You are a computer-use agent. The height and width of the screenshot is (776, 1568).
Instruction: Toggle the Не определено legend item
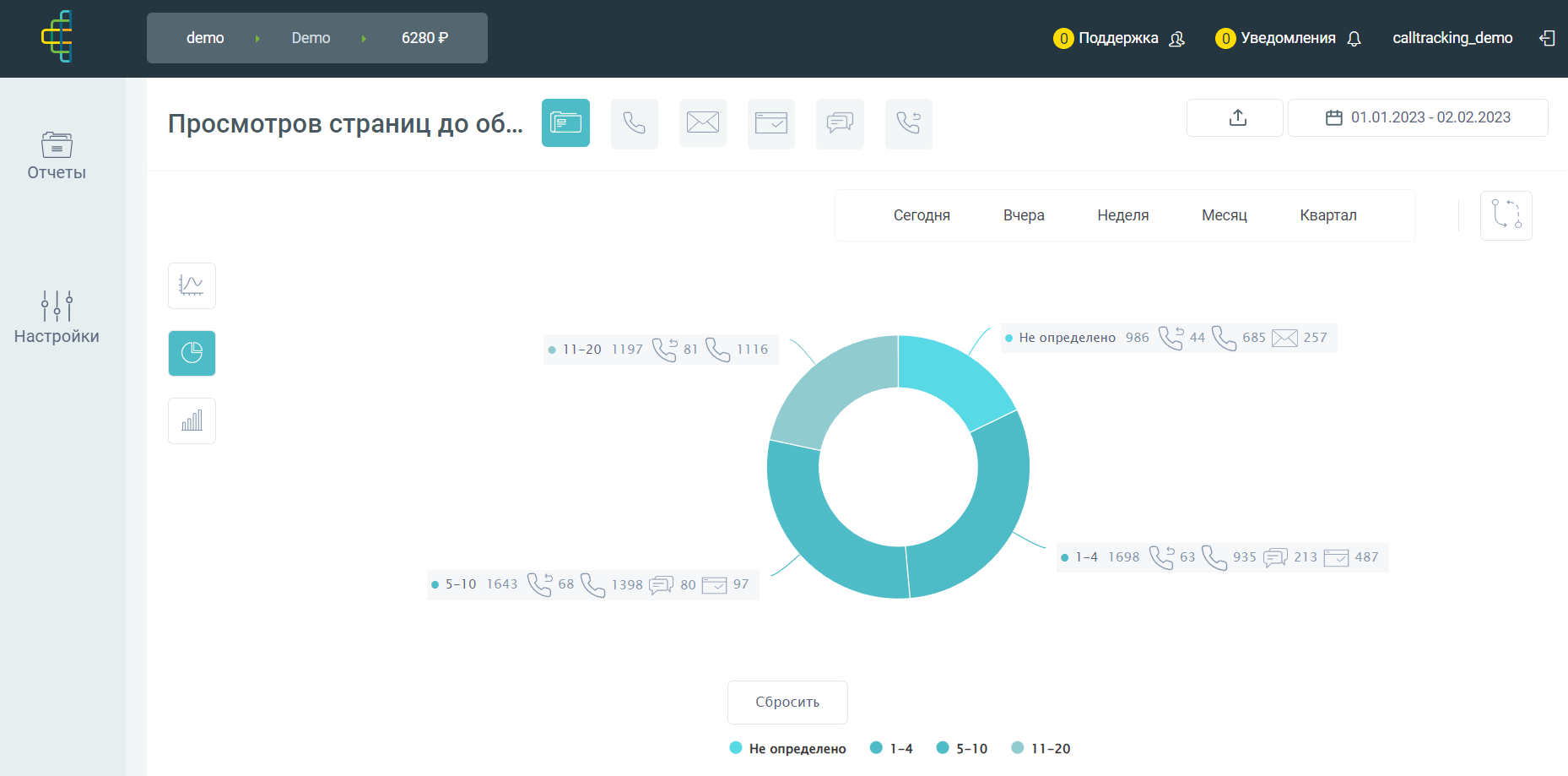pyautogui.click(x=787, y=748)
